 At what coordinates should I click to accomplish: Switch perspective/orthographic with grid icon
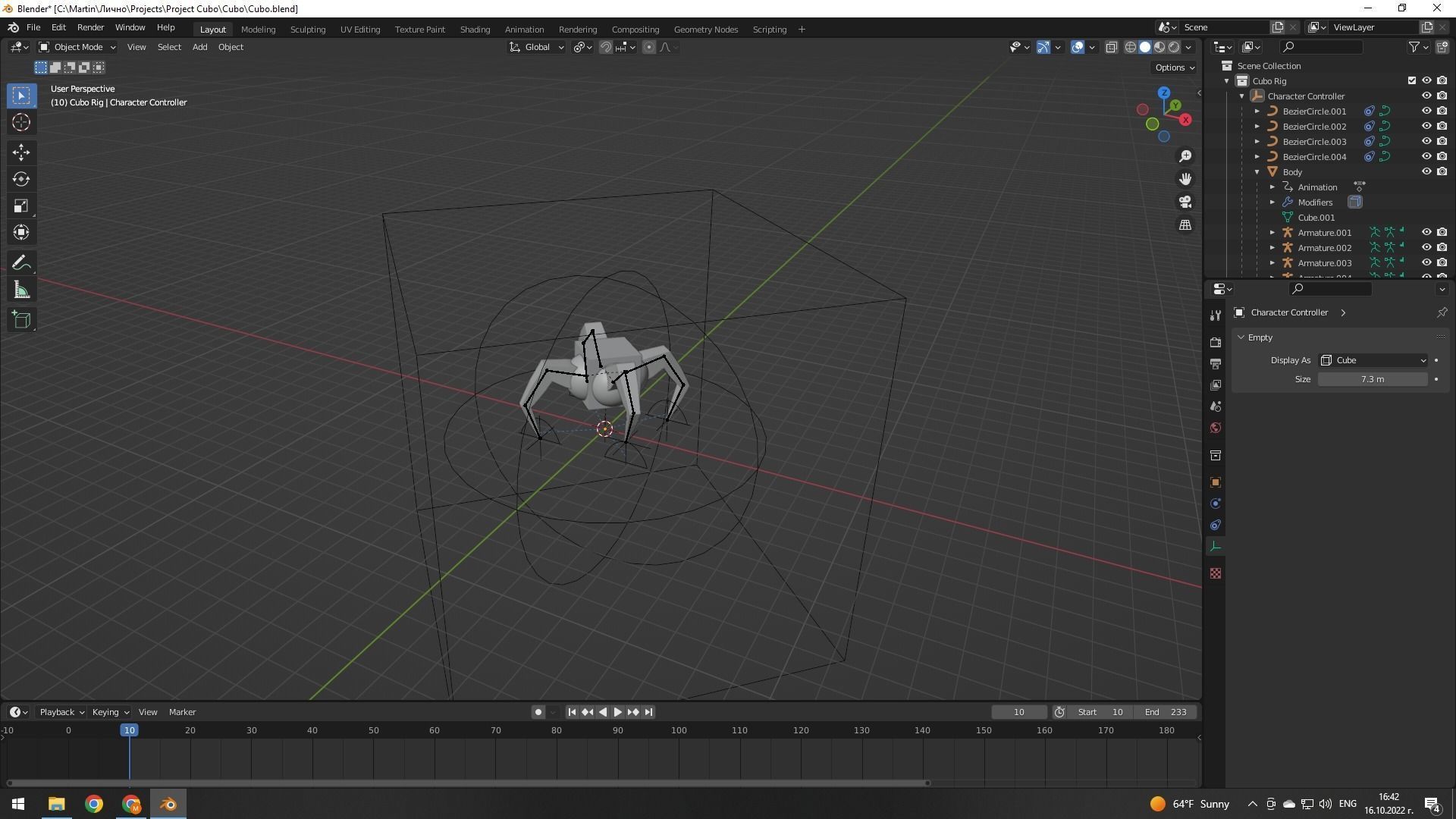point(1185,225)
